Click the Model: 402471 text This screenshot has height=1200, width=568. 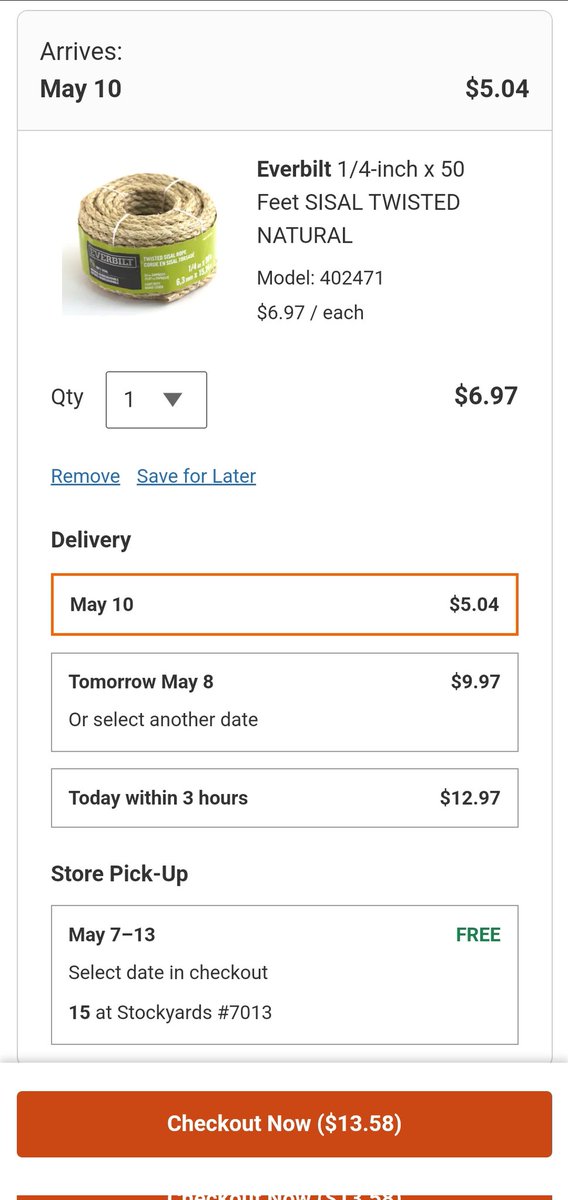(x=320, y=278)
